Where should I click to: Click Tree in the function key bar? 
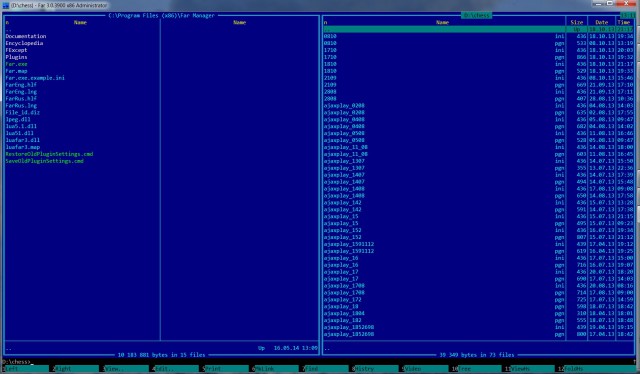click(480, 369)
